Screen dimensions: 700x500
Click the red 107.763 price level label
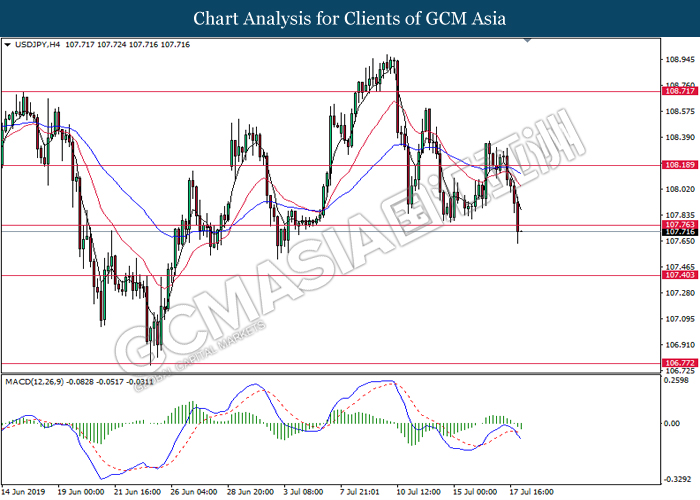tap(679, 225)
